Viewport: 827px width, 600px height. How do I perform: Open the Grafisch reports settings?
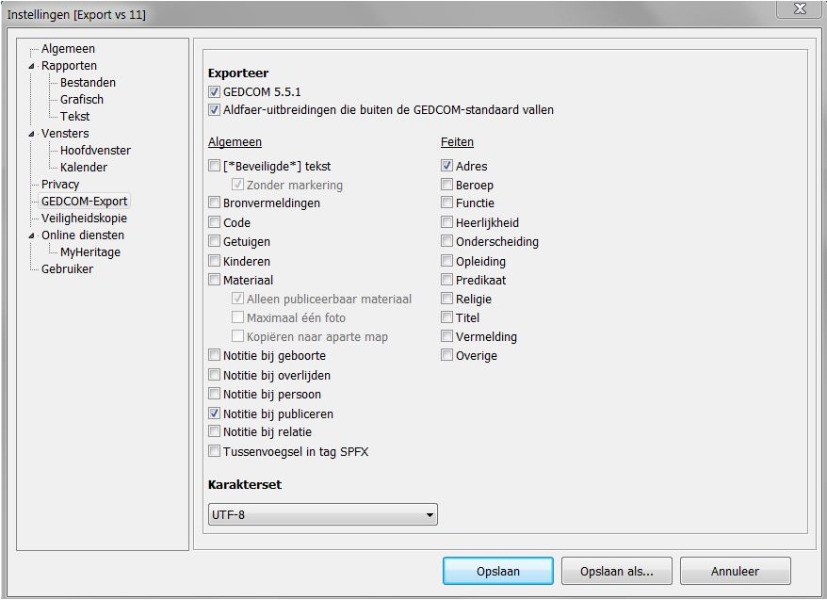click(x=82, y=100)
